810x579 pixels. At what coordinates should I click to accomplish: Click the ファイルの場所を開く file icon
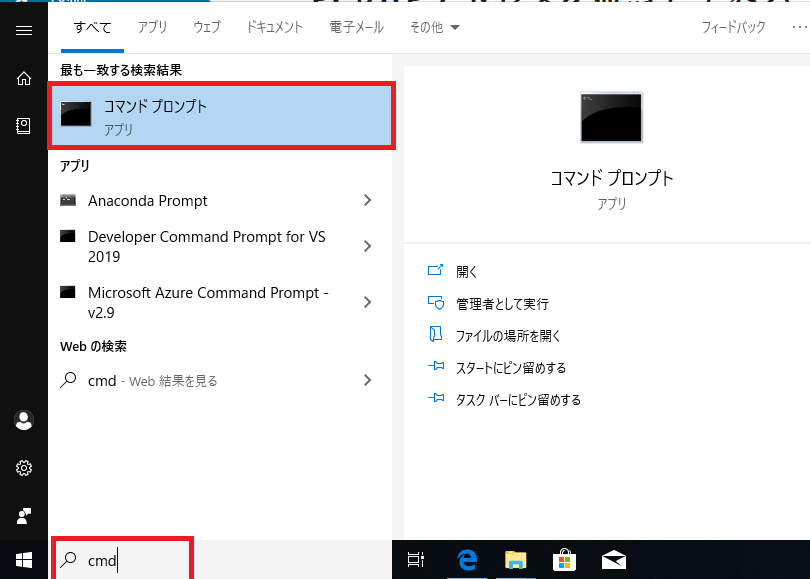pos(435,334)
